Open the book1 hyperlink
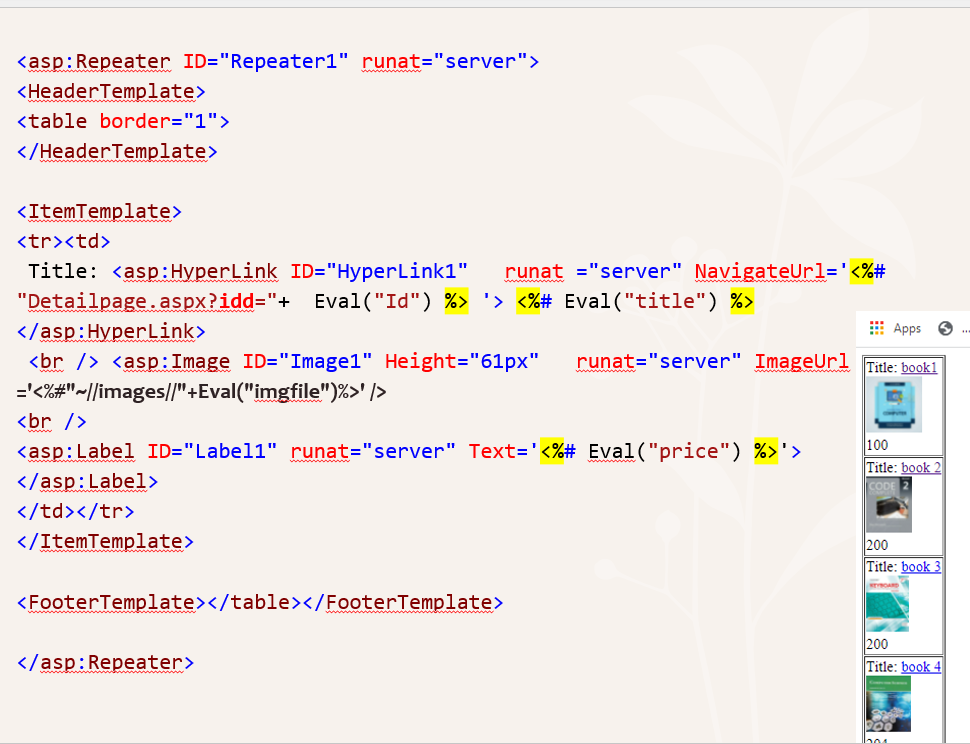The height and width of the screenshot is (744, 970). (918, 368)
